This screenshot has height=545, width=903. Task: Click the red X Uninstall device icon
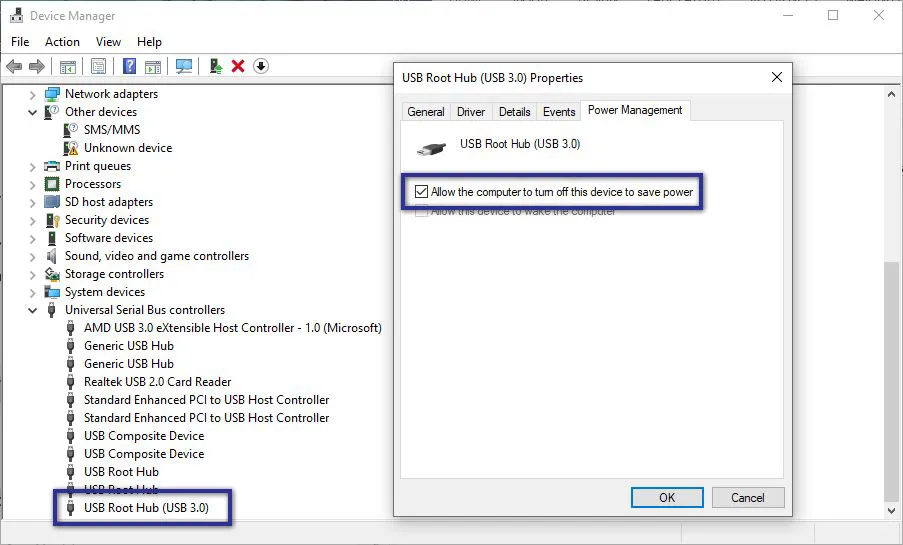pyautogui.click(x=238, y=66)
